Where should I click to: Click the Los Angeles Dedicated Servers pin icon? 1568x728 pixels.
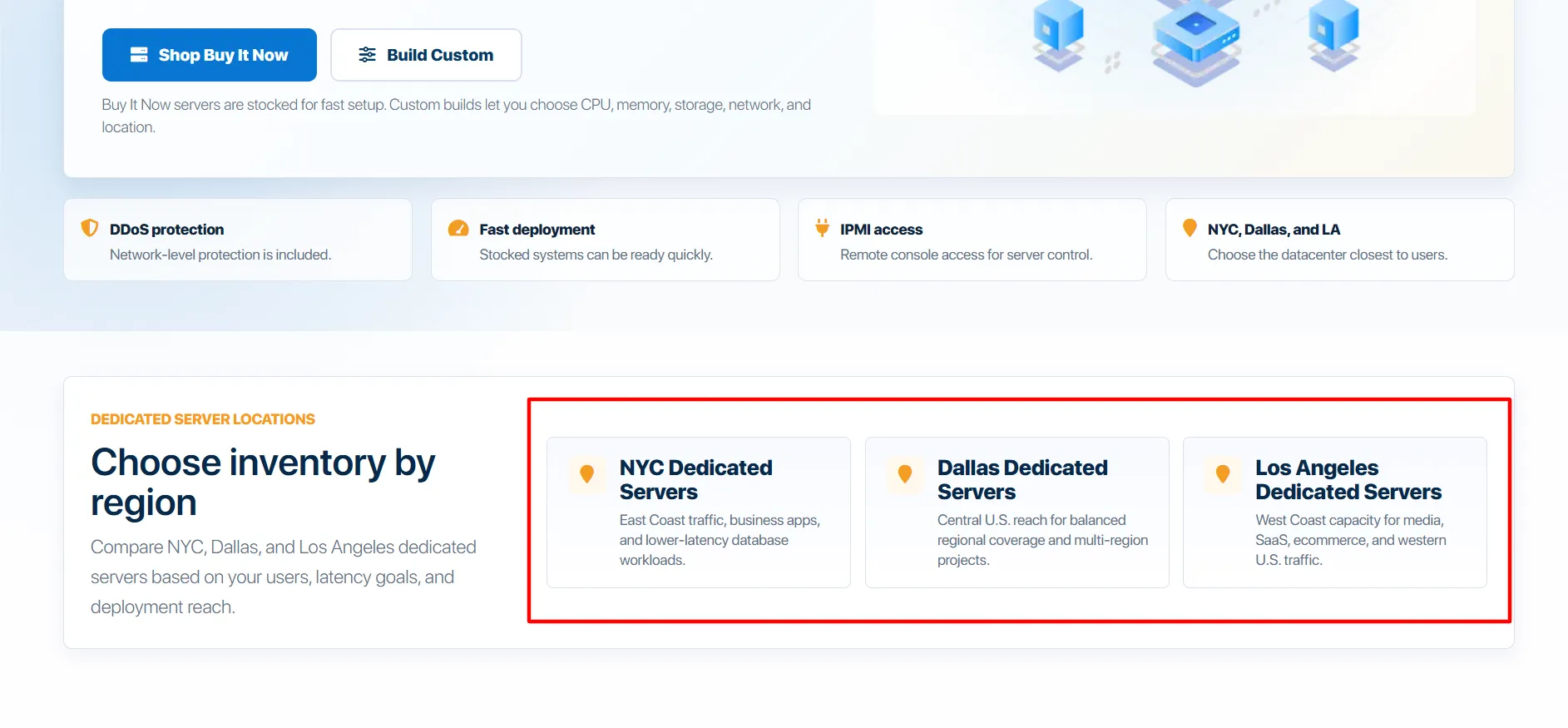pyautogui.click(x=1223, y=474)
